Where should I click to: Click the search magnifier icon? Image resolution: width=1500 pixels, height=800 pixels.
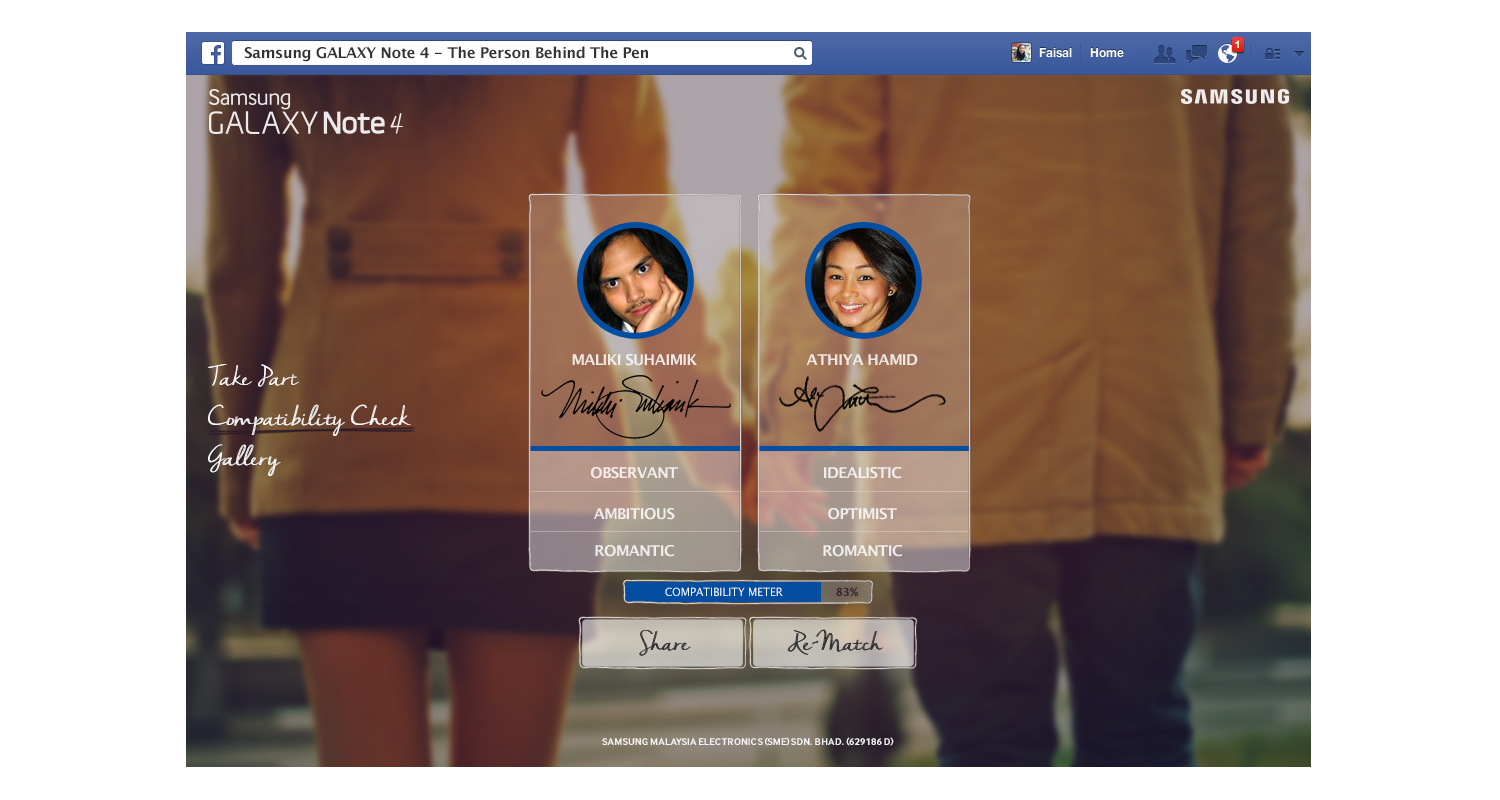coord(800,54)
